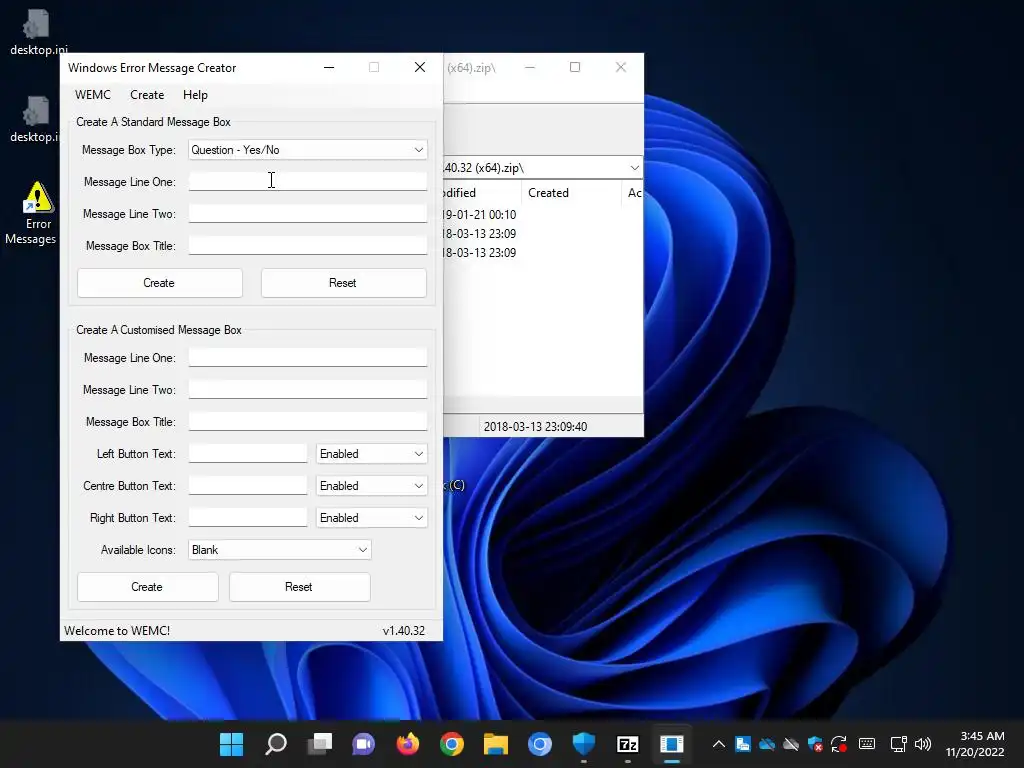Focus customised Message Box Title field
The height and width of the screenshot is (768, 1024).
click(308, 422)
